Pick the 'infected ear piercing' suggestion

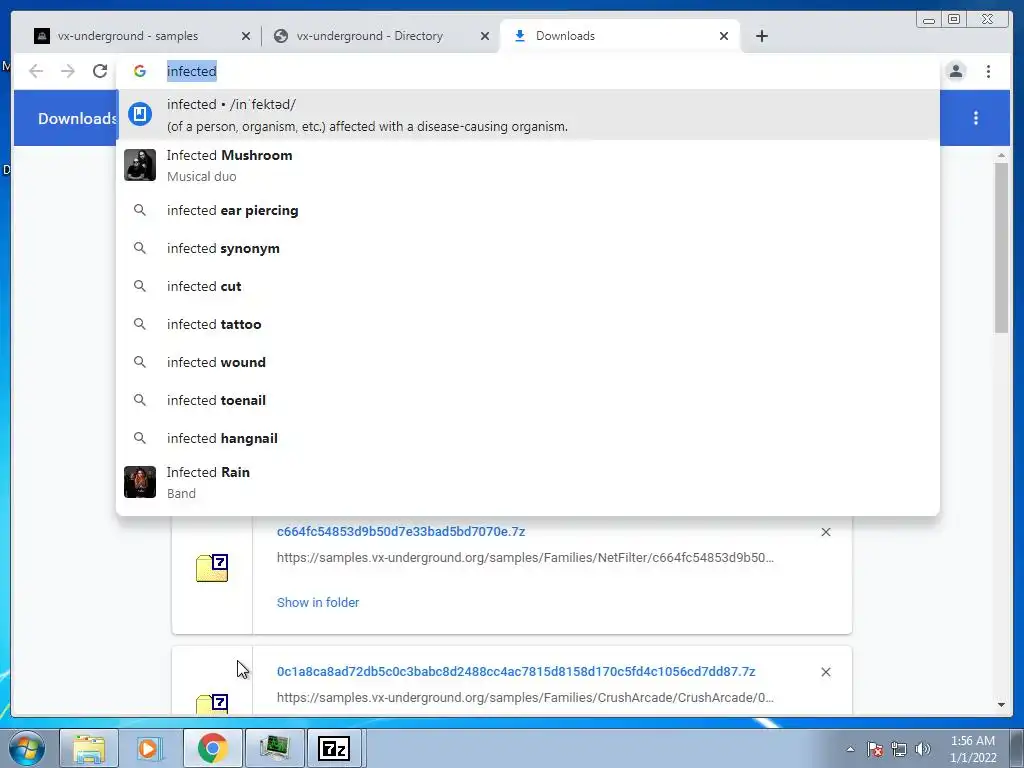click(528, 210)
